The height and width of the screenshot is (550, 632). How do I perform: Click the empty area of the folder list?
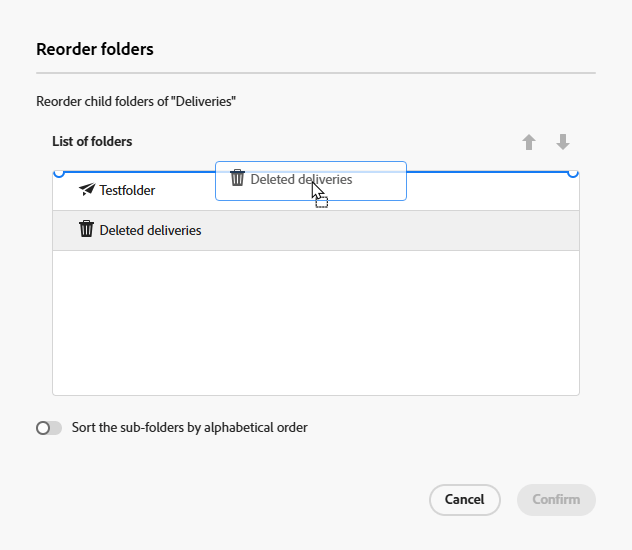(x=315, y=322)
